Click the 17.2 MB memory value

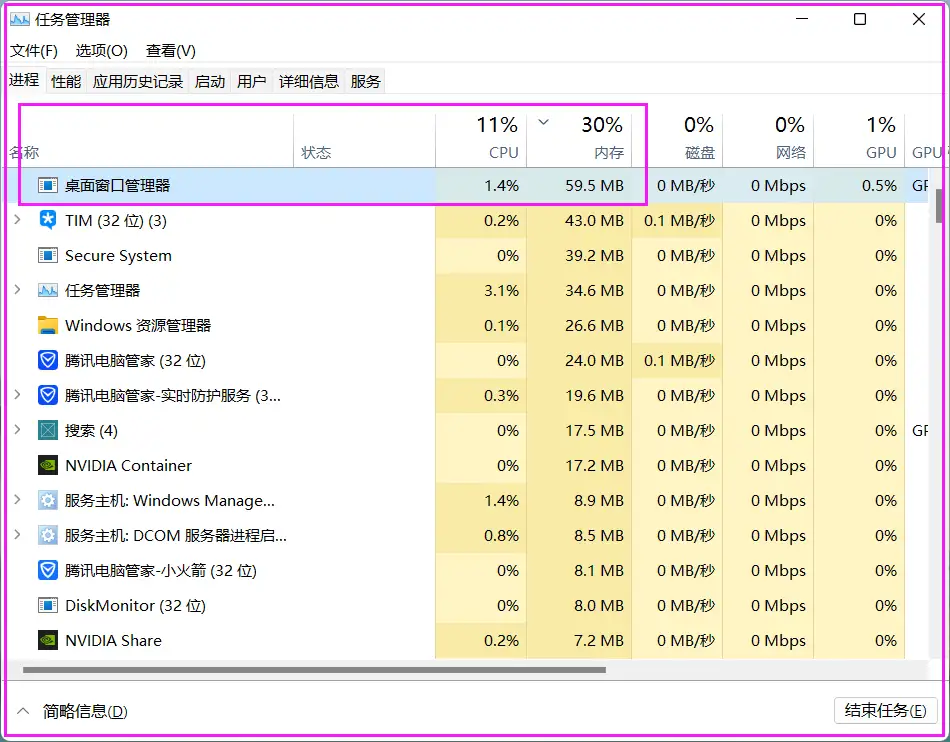coord(594,465)
